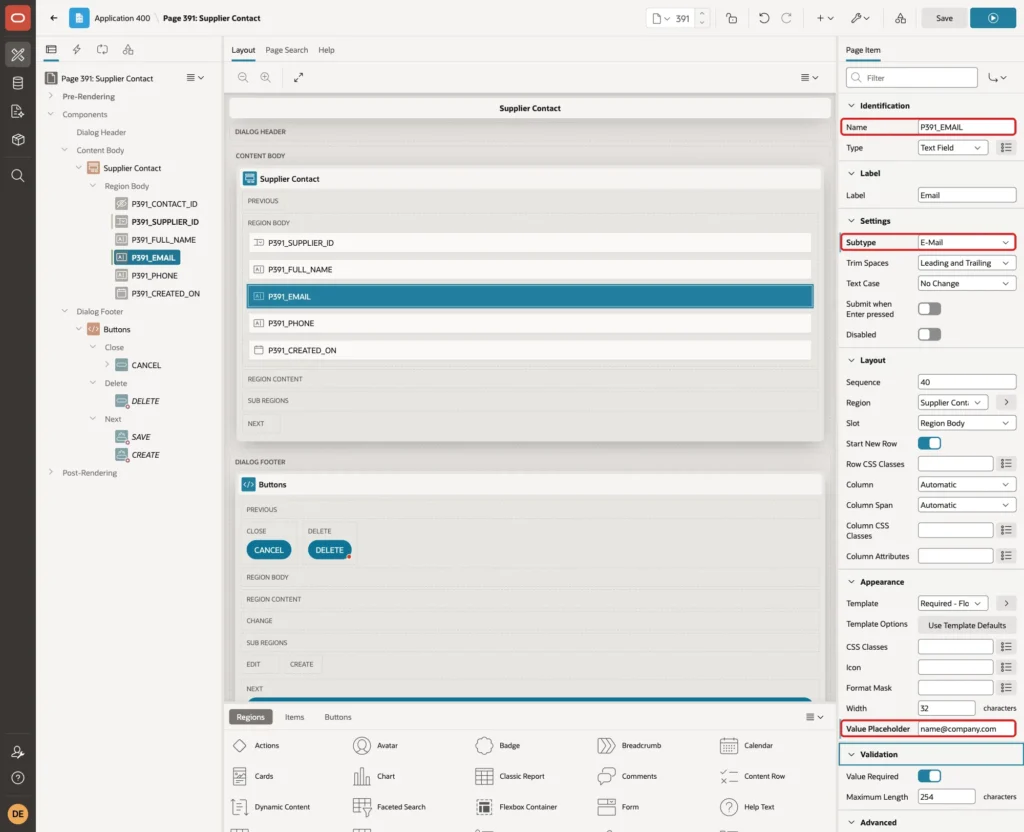Click Save and Run Page button
The height and width of the screenshot is (832, 1024).
[x=993, y=18]
